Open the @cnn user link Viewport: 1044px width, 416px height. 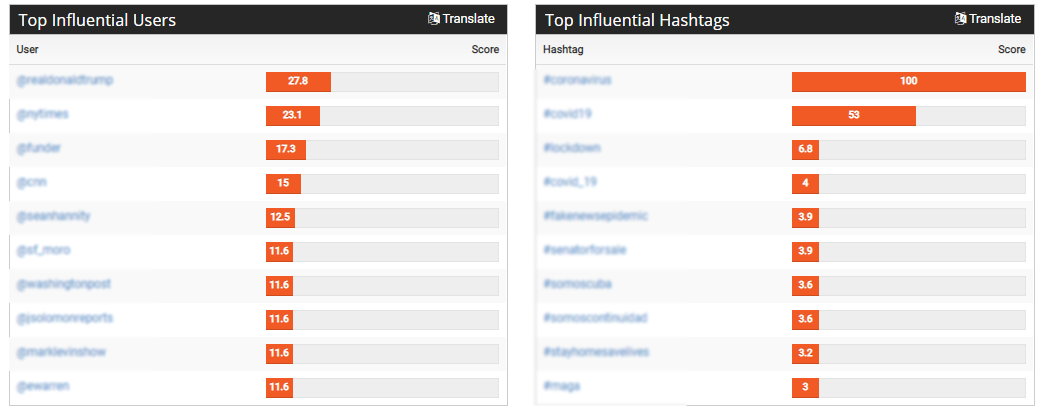pos(31,182)
